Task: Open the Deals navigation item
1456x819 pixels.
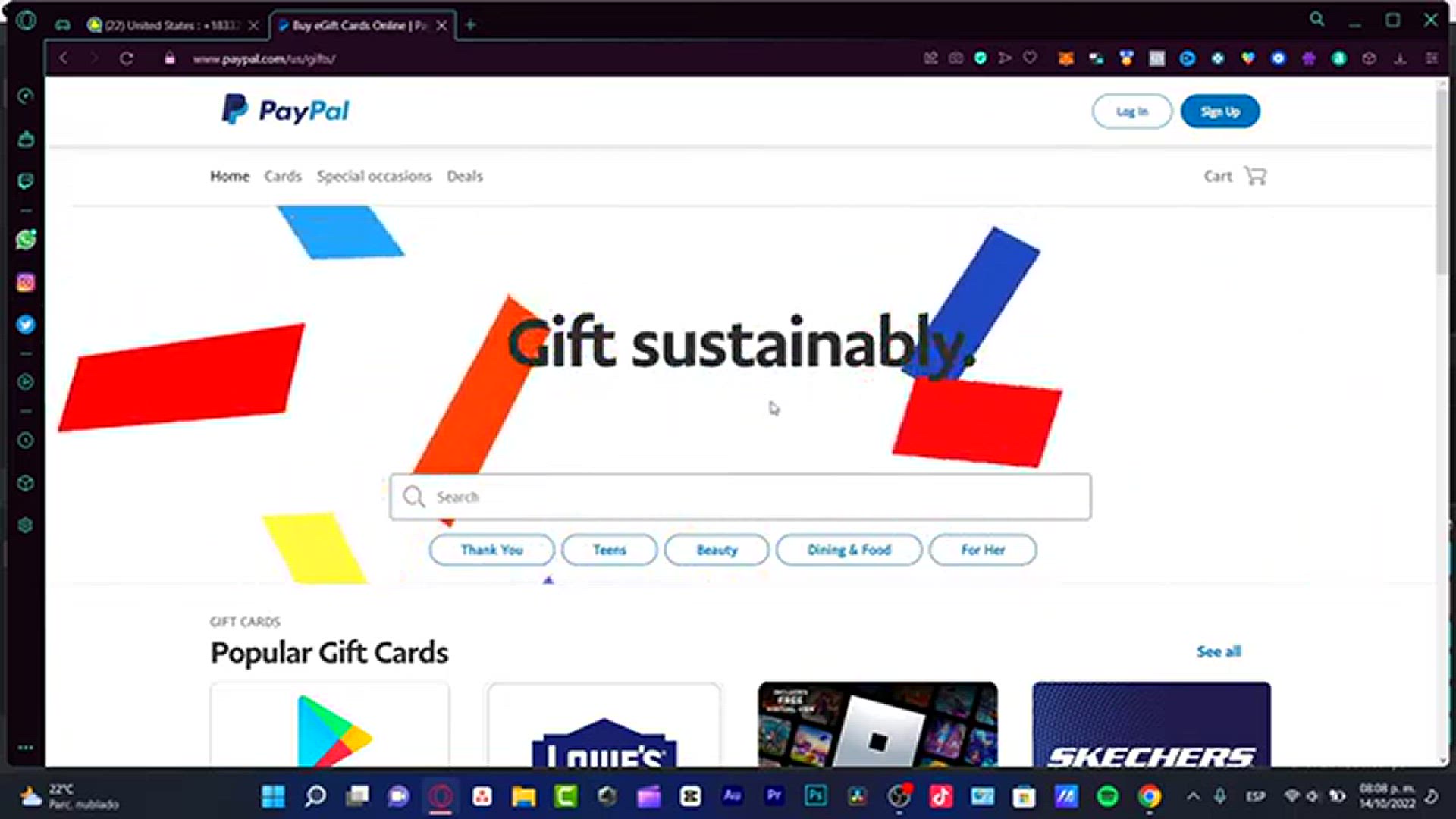Action: pos(465,176)
